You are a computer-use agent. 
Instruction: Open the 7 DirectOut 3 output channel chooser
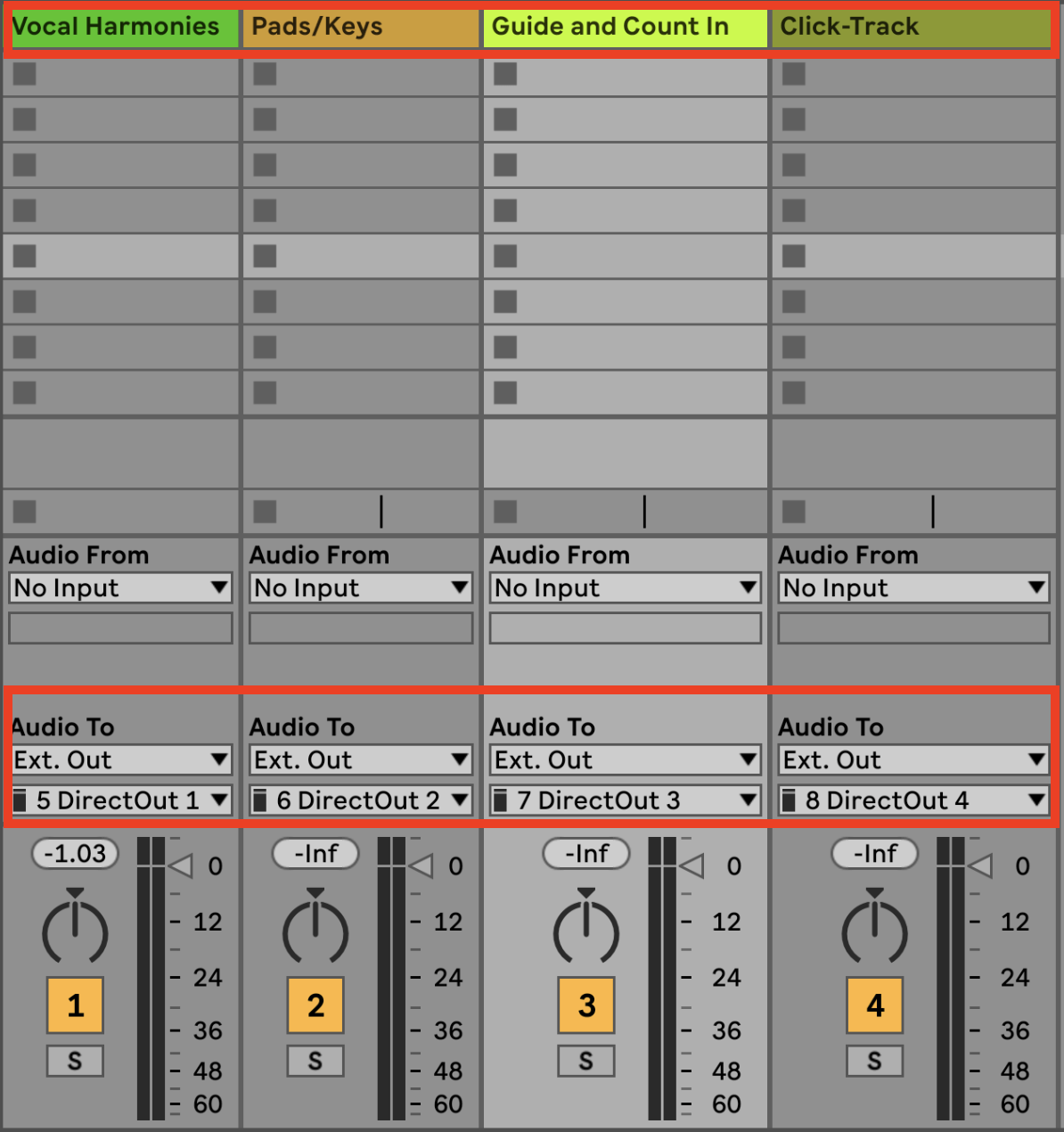(x=626, y=800)
